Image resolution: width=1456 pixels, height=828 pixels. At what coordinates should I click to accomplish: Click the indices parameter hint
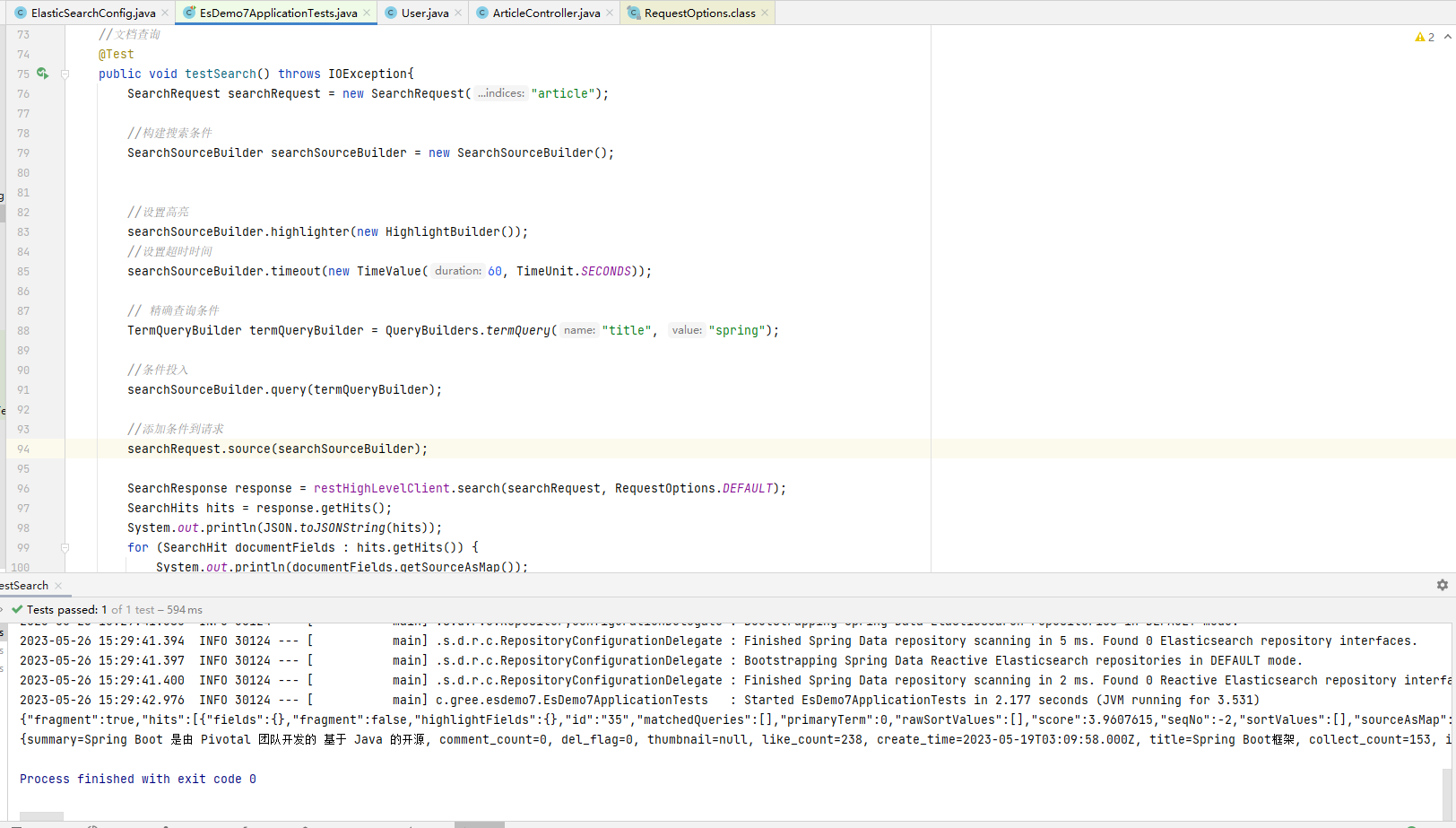pyautogui.click(x=501, y=93)
